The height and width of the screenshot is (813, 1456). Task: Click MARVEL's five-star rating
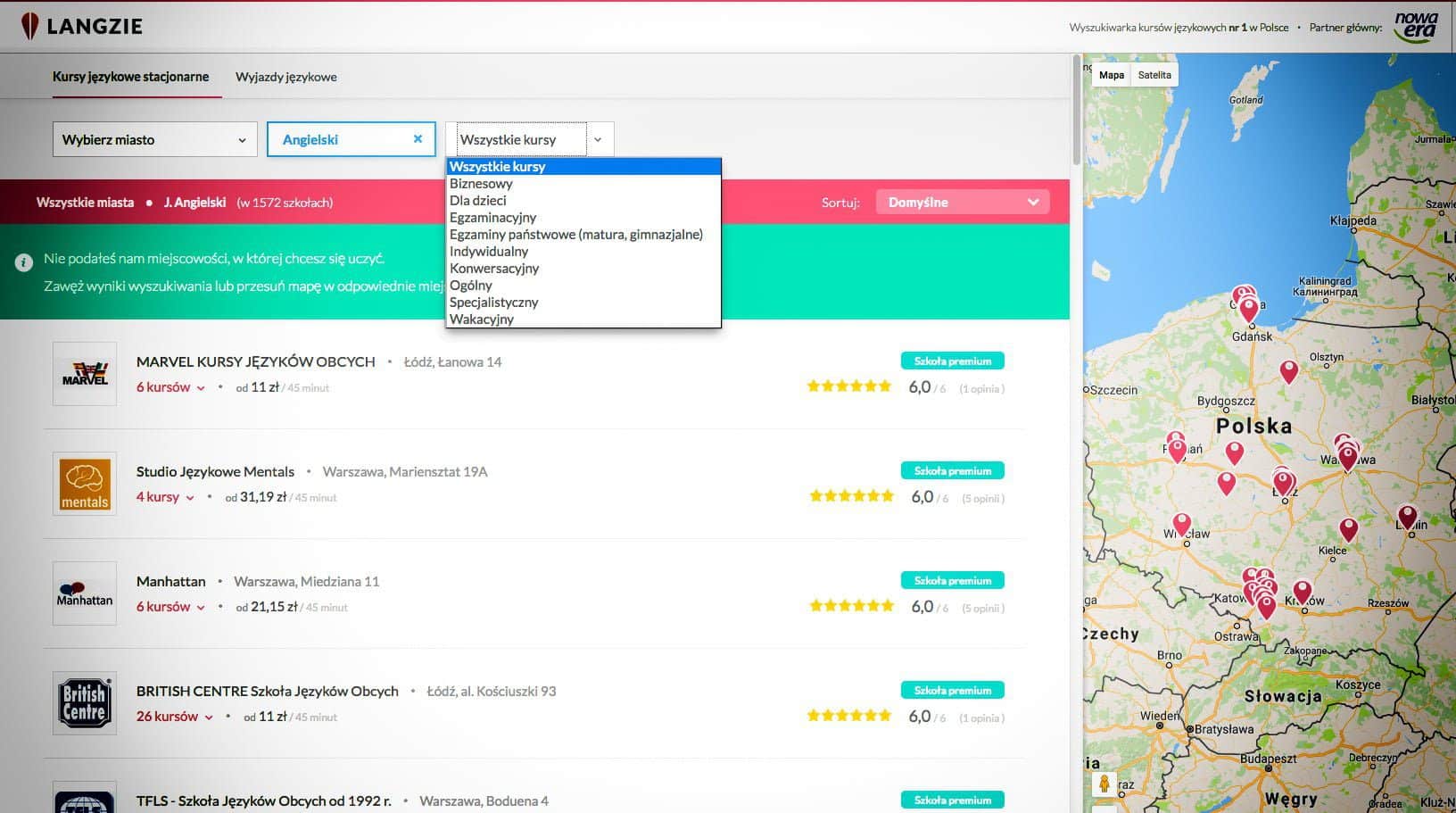coord(849,386)
